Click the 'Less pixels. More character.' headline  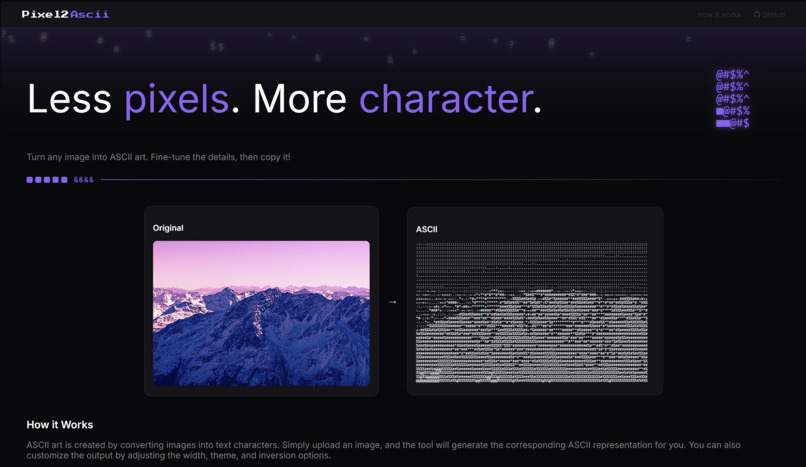[x=284, y=99]
